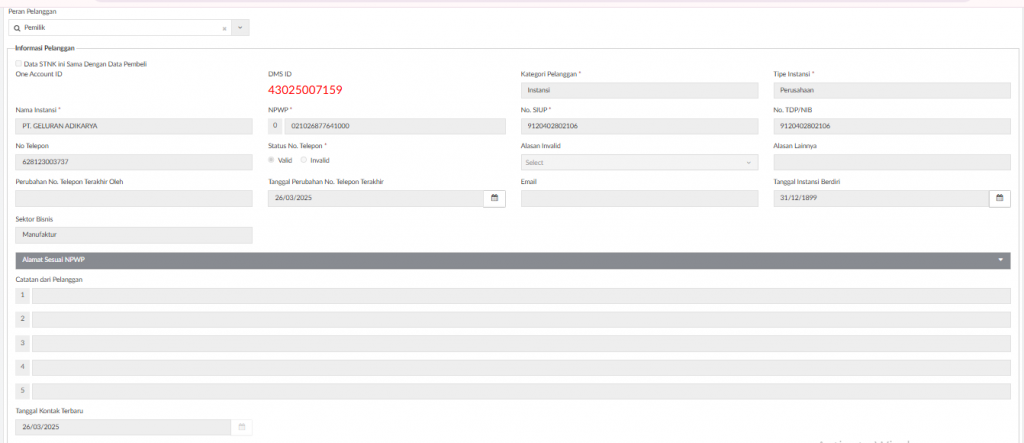Click the No. SIUP field
Screen dimensions: 1024x443
point(639,126)
